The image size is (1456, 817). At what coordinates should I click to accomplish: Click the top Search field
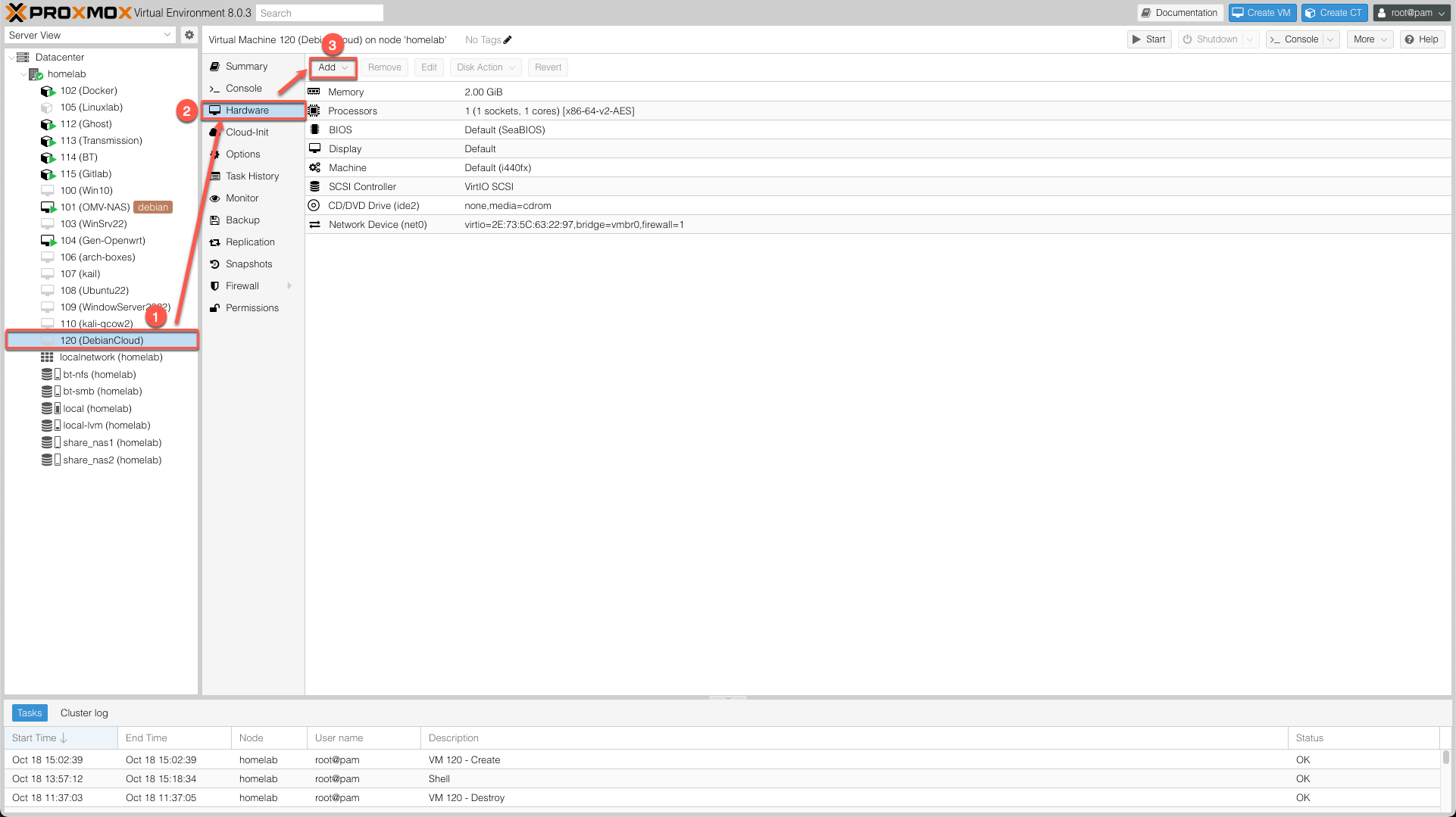point(319,13)
